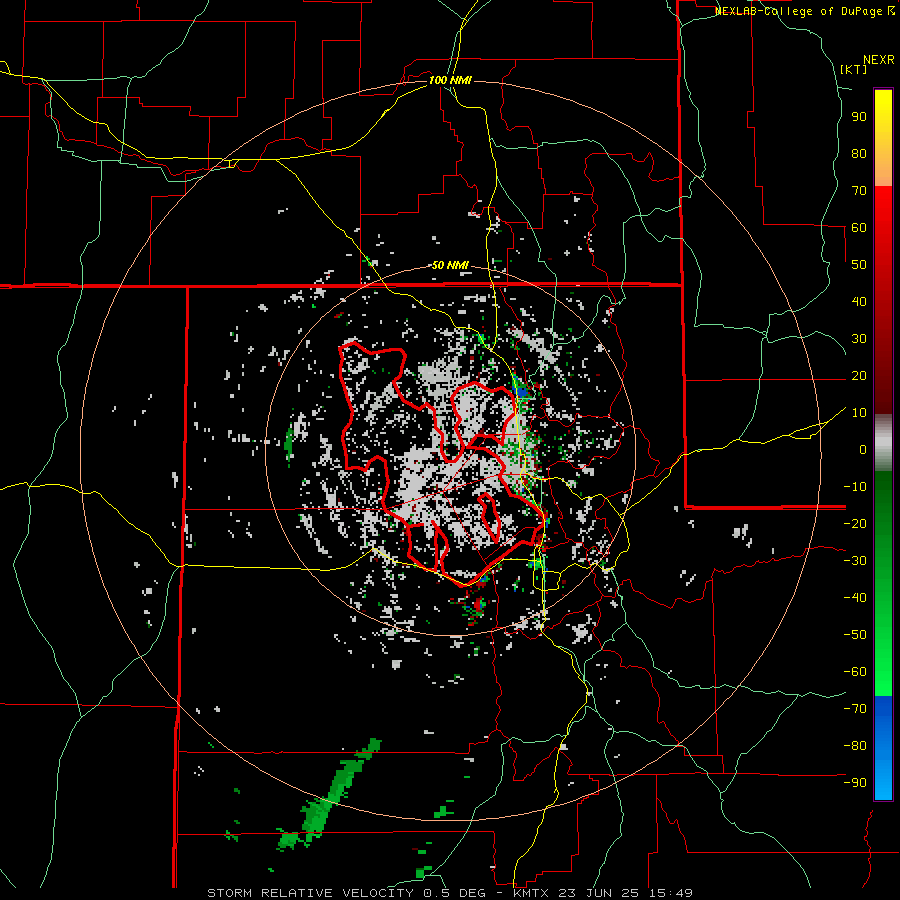Click the positive 20 scale value

(859, 375)
